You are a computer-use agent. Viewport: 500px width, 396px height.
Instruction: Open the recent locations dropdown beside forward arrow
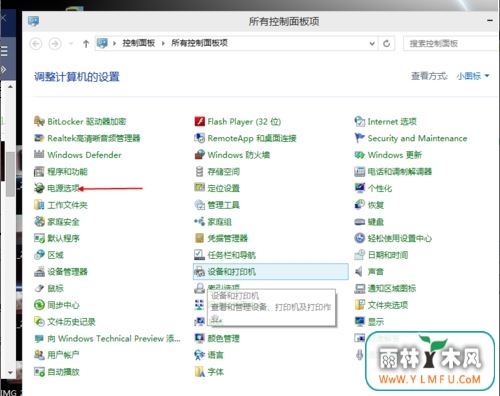(x=71, y=43)
